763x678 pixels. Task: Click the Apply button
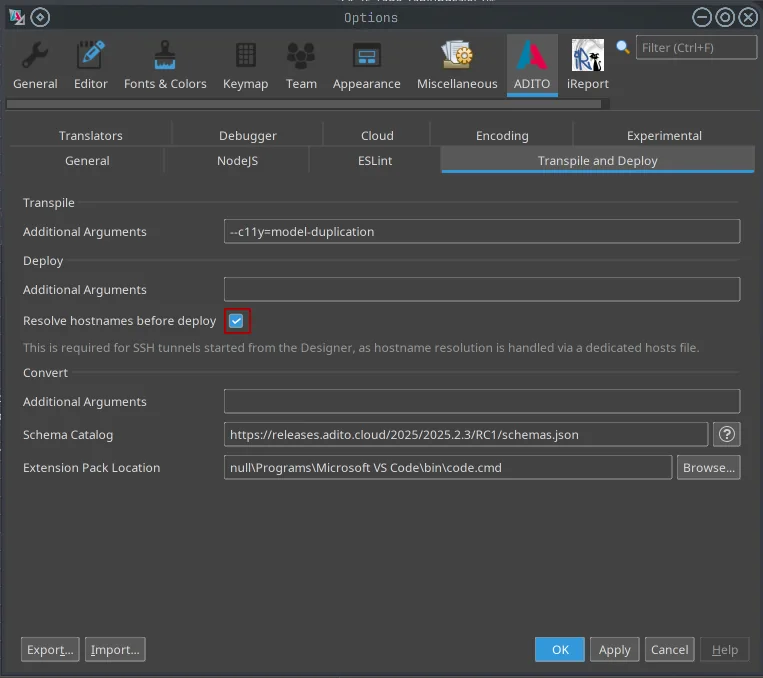click(615, 649)
